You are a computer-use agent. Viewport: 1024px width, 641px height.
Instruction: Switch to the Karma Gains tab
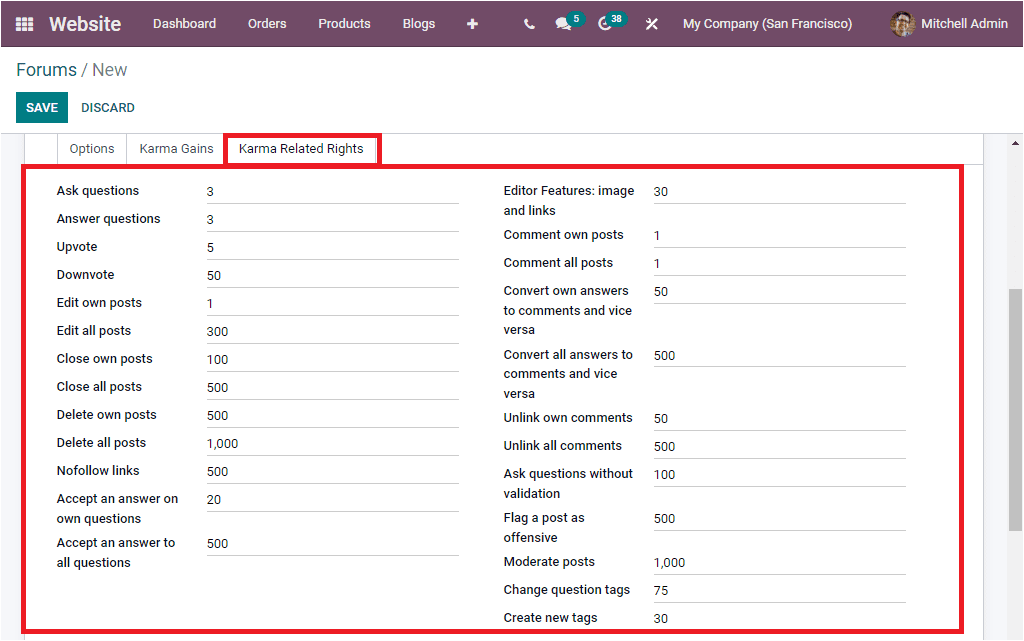[x=176, y=148]
